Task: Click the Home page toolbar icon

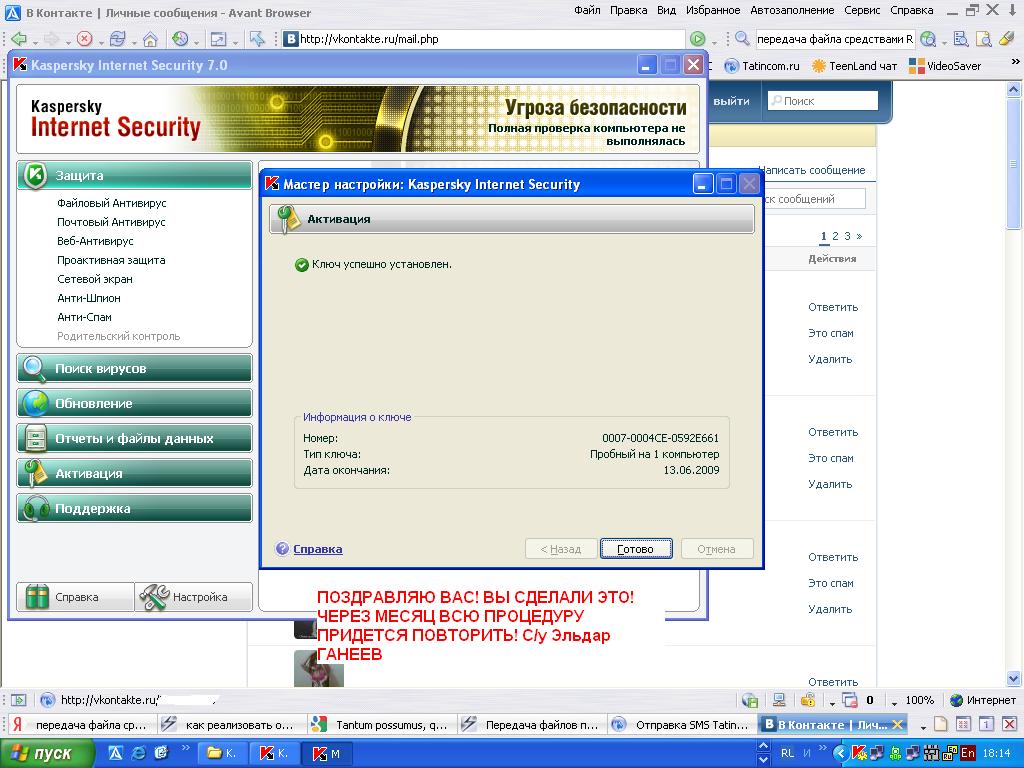Action: click(150, 39)
